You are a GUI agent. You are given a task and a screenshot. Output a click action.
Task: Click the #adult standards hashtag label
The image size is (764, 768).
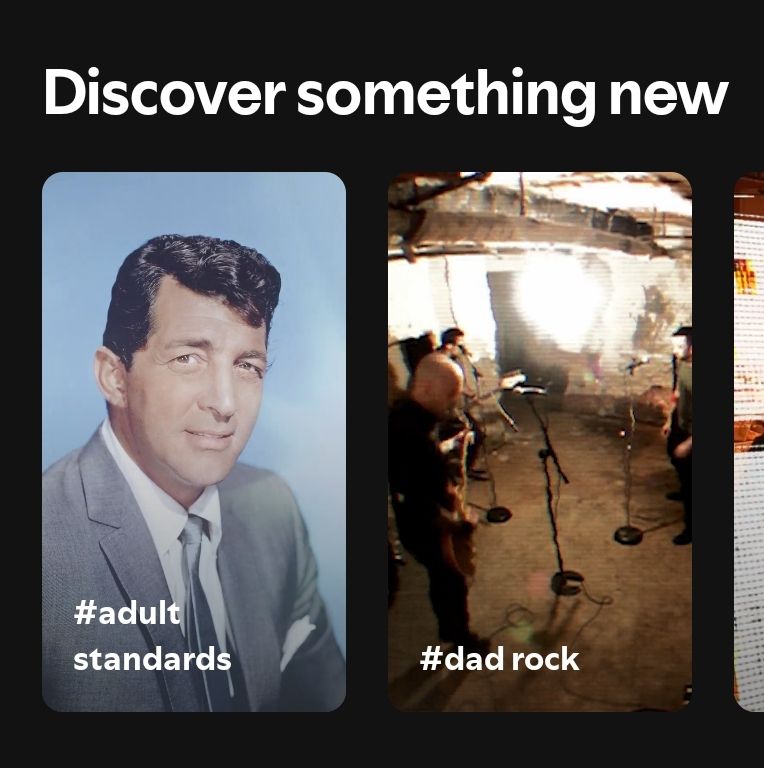point(152,636)
